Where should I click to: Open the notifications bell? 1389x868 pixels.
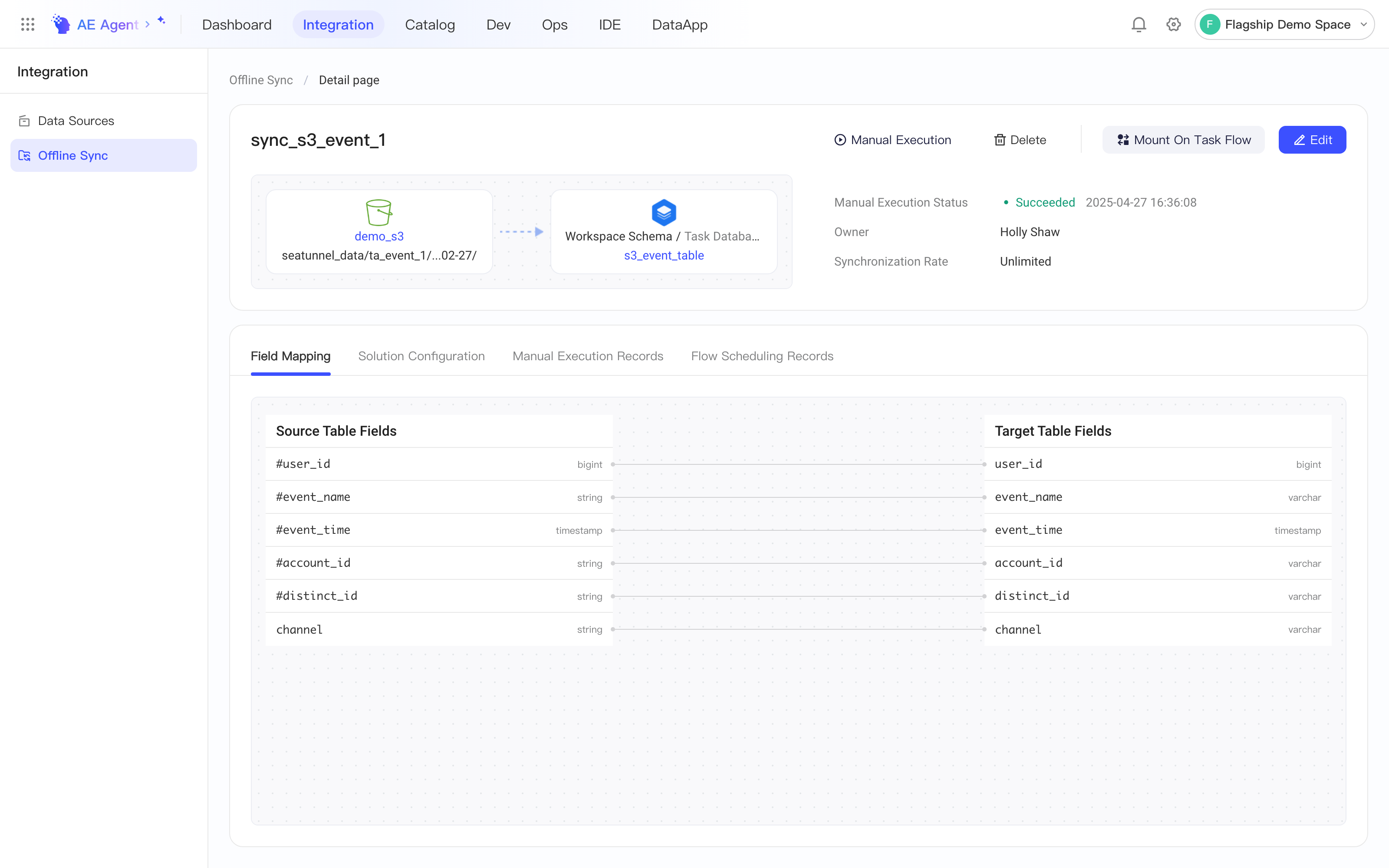pyautogui.click(x=1139, y=24)
